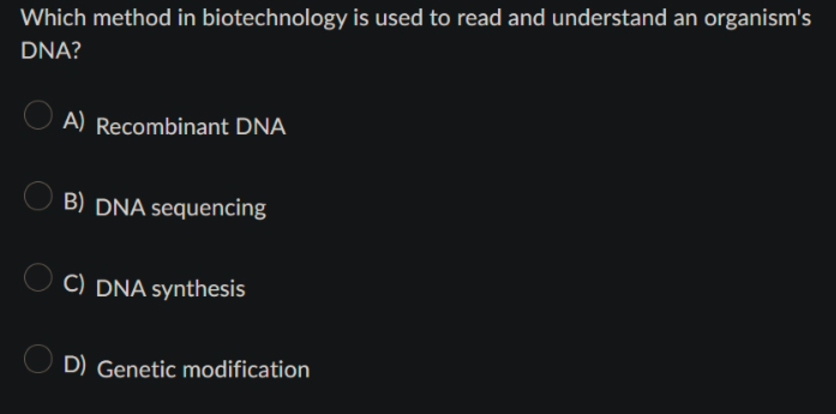836x414 pixels.
Task: Click "DNA?" at the question's end
Action: pos(51,51)
